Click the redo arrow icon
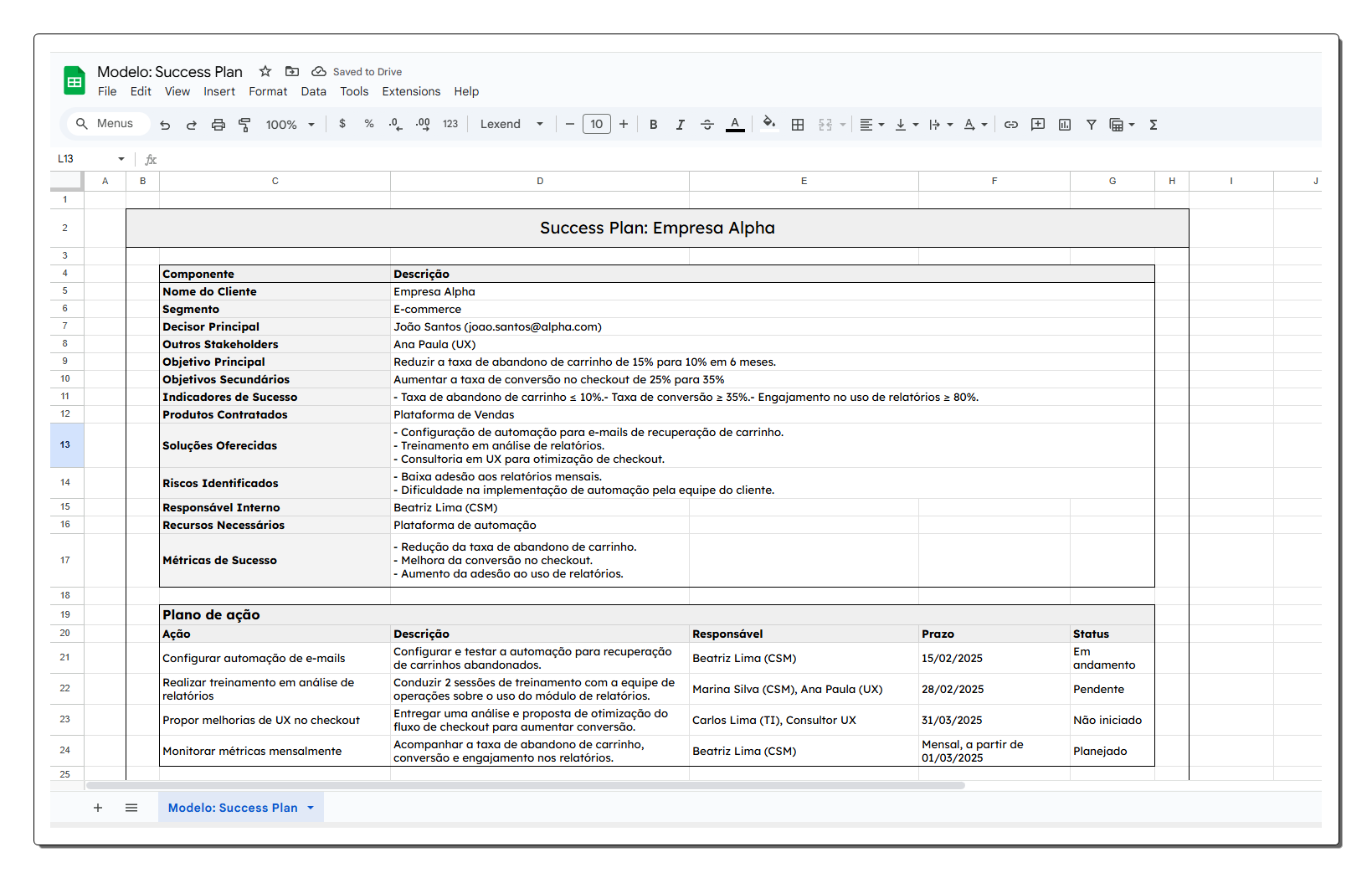Viewport: 1372px width, 878px height. coord(192,125)
